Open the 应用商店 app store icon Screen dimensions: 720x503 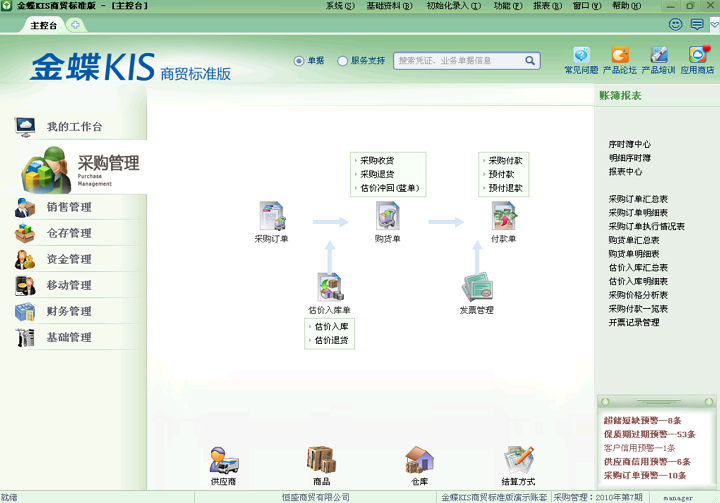point(697,56)
